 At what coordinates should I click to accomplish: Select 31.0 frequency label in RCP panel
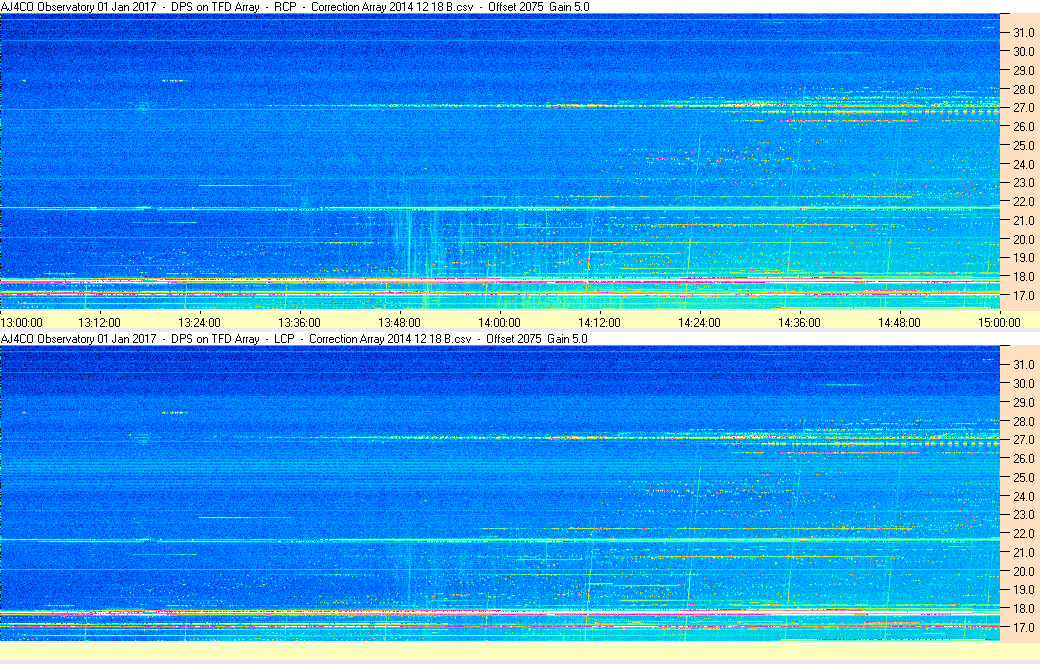1020,33
